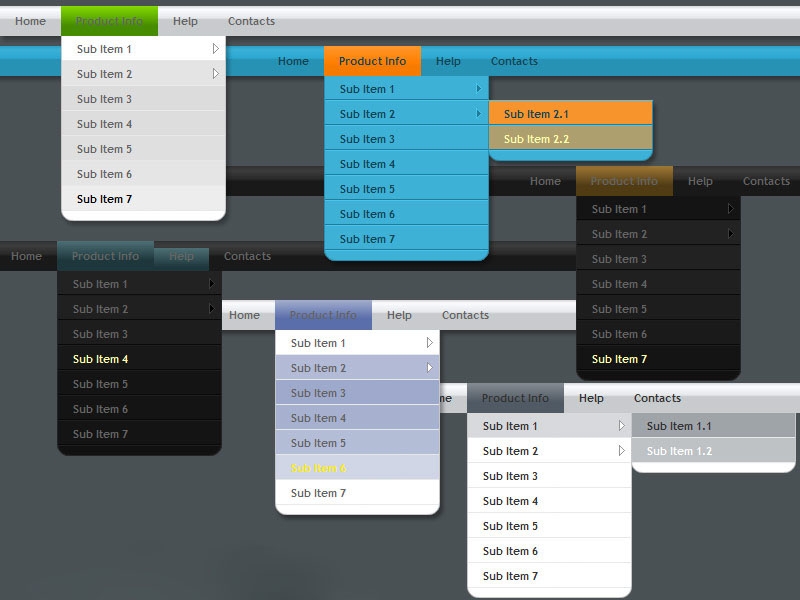Click Home in the lavender menu bar

click(244, 315)
